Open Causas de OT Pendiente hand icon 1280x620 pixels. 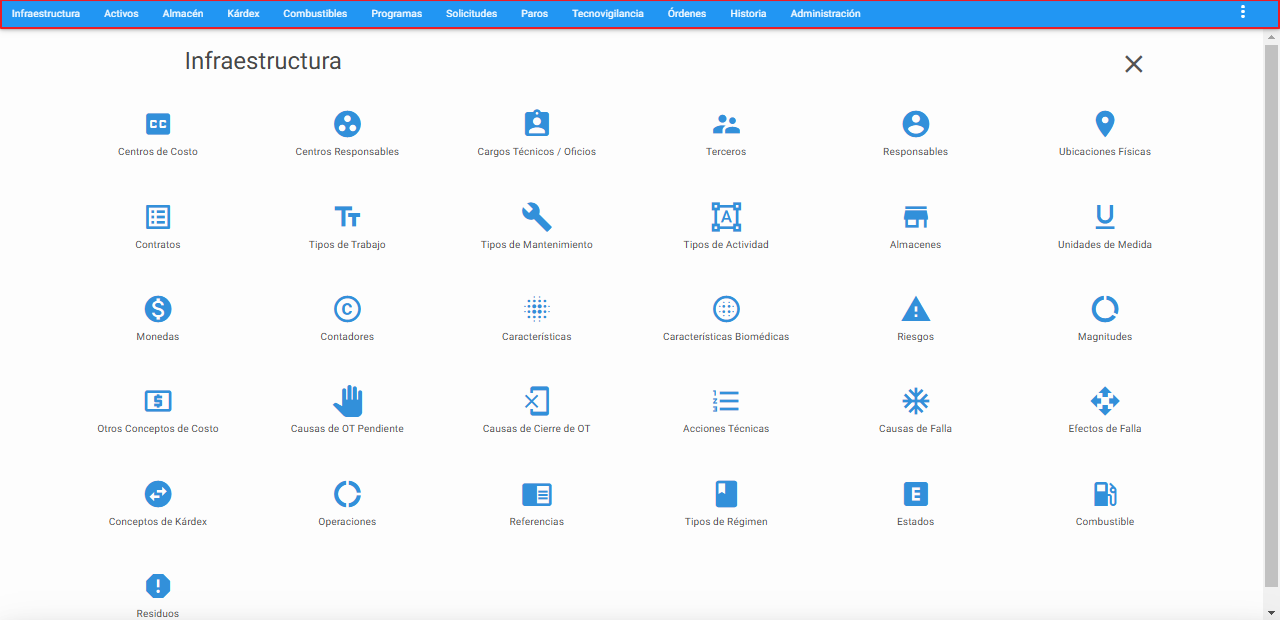click(347, 401)
